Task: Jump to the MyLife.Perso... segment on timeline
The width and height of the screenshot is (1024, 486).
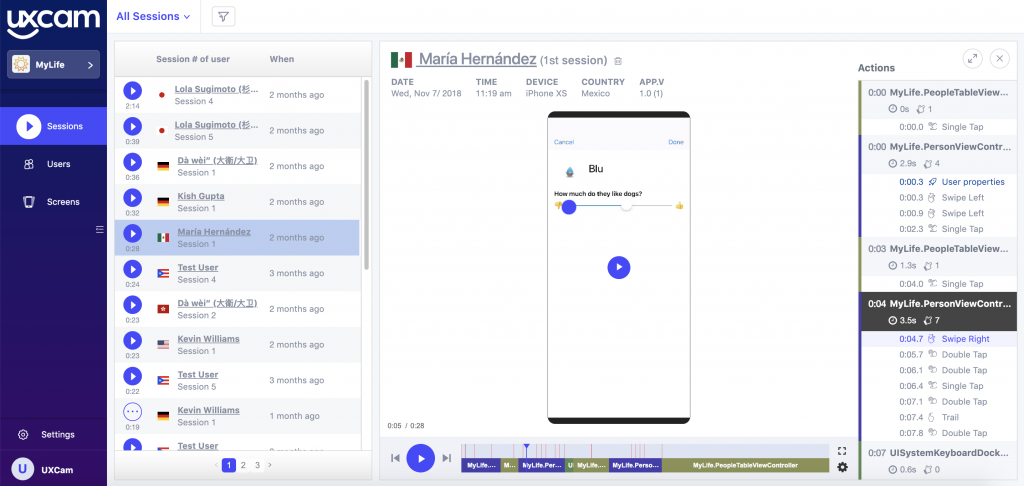Action: (635, 465)
